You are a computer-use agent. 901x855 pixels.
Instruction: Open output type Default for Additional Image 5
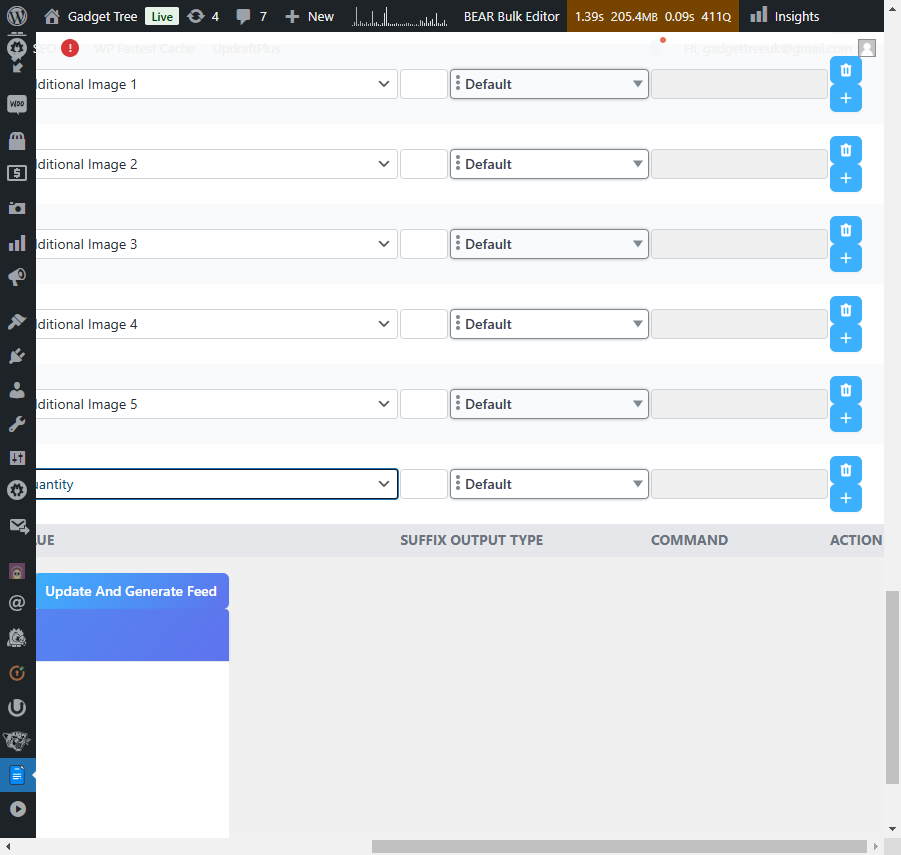pyautogui.click(x=549, y=404)
